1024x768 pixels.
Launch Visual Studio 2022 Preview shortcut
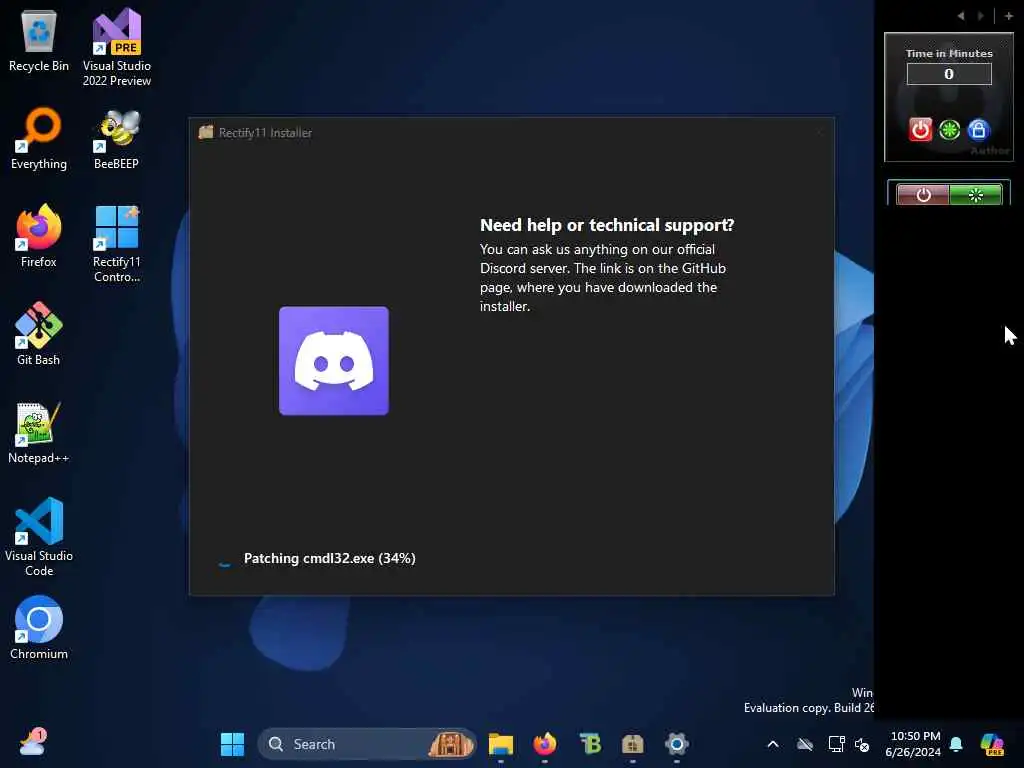tap(117, 47)
